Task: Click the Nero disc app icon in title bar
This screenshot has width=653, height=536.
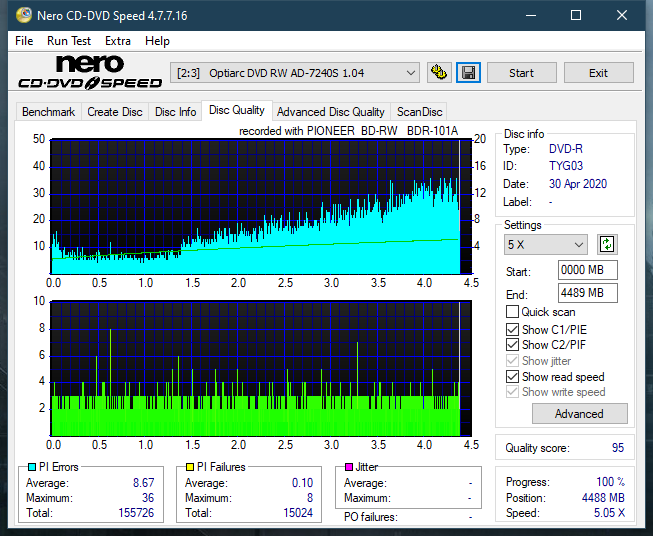Action: pyautogui.click(x=24, y=15)
